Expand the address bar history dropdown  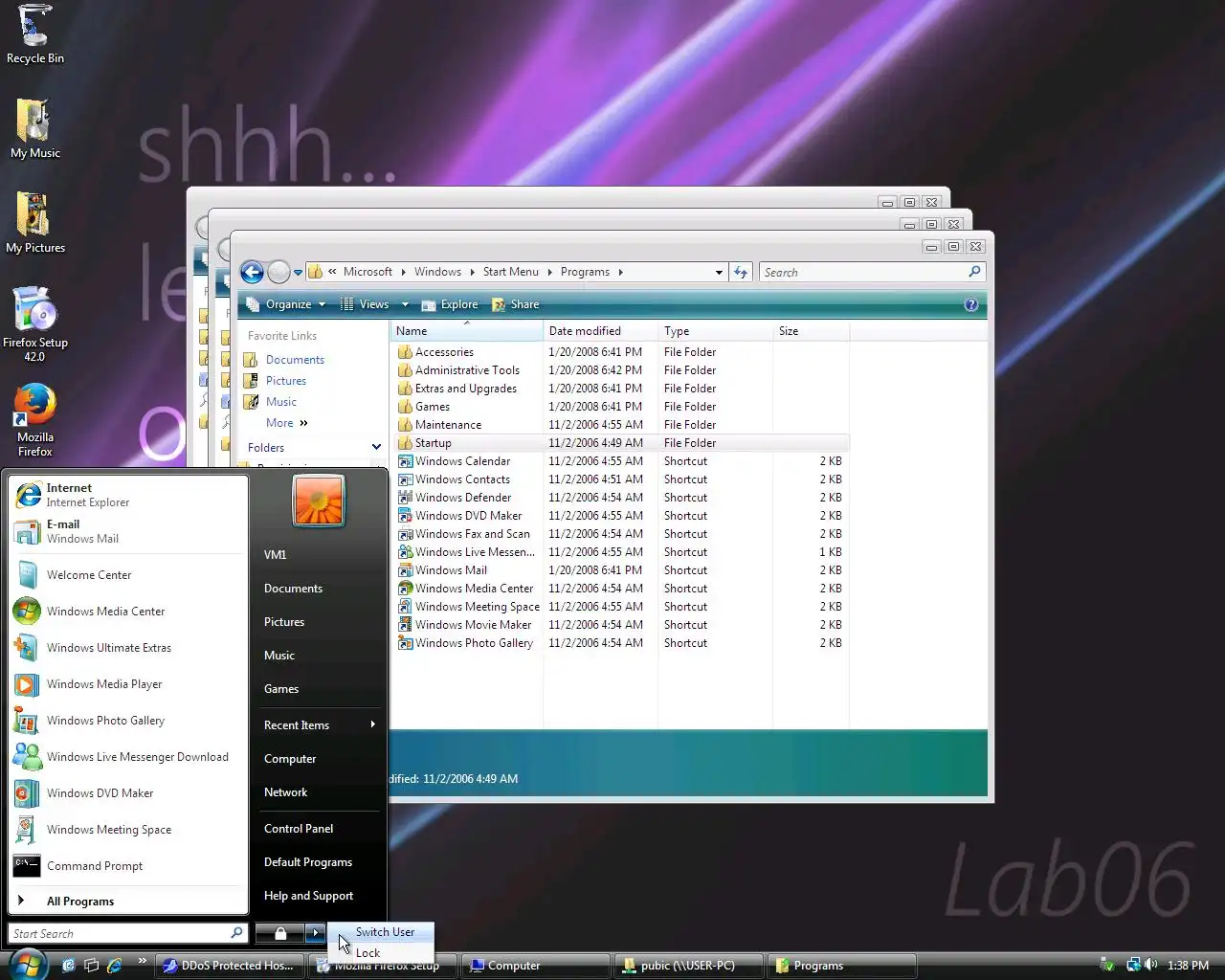[719, 273]
